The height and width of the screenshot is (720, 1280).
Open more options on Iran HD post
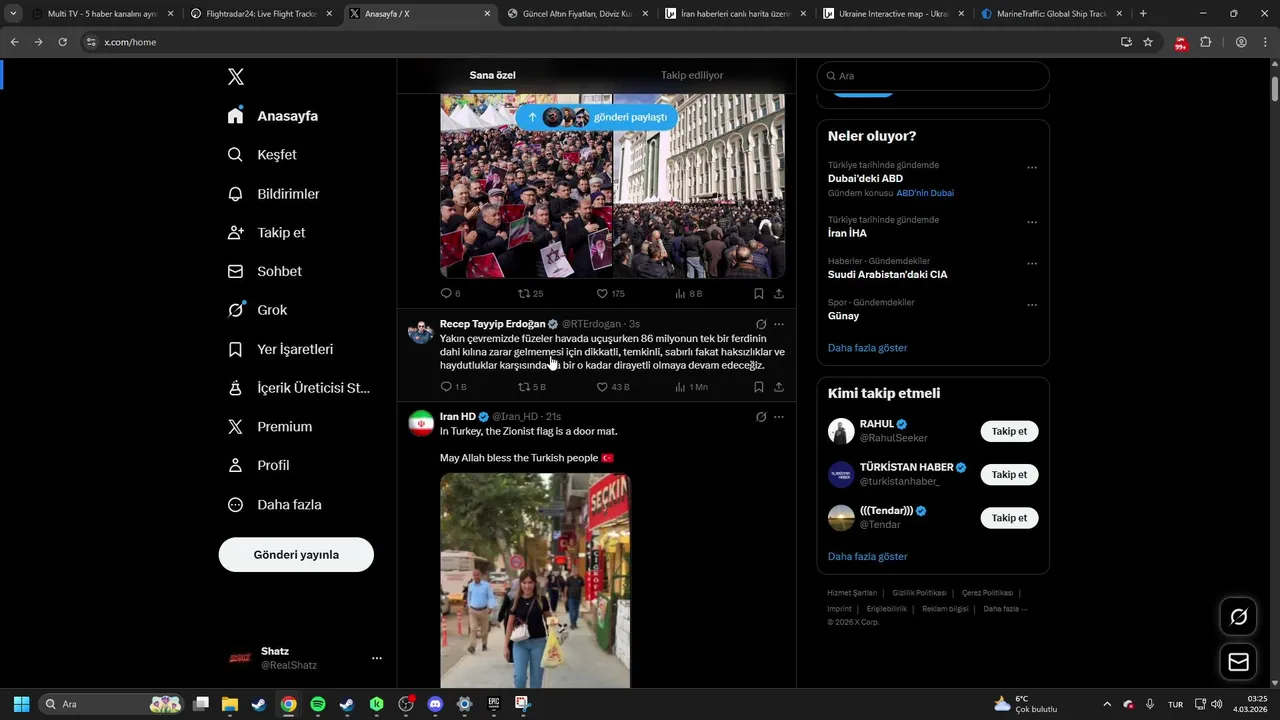click(779, 417)
